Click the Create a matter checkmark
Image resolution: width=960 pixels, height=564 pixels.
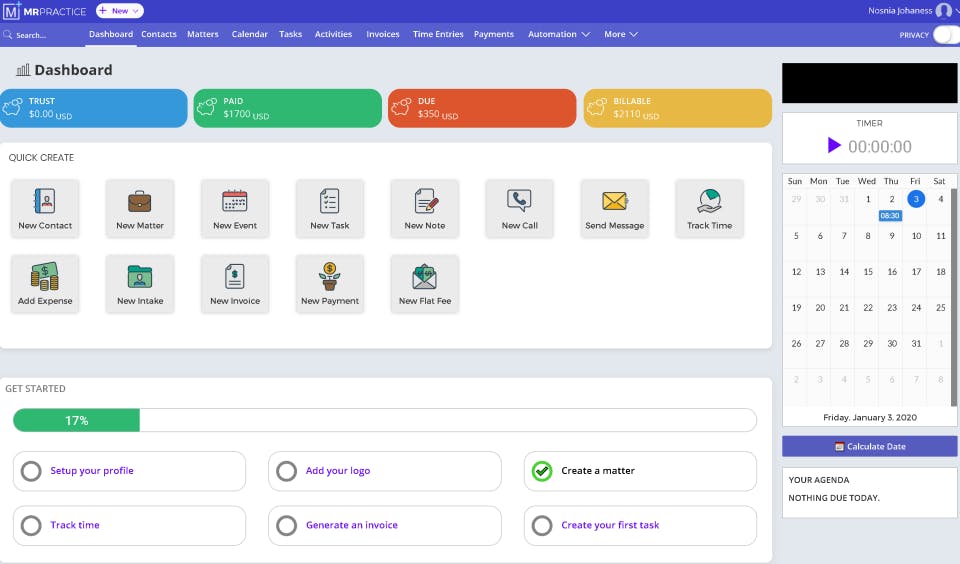(542, 471)
